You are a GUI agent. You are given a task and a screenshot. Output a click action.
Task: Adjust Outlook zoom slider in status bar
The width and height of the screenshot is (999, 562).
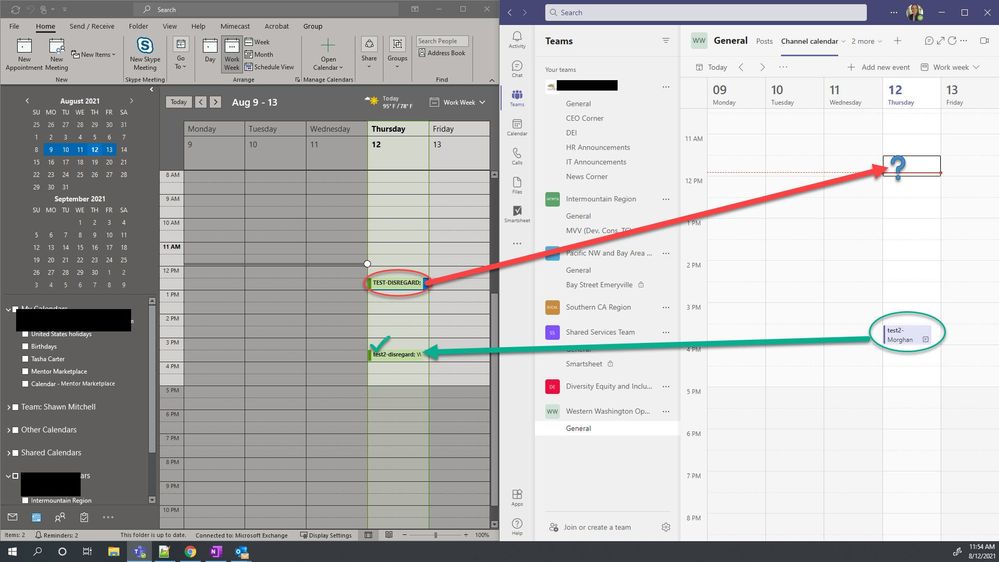[x=436, y=535]
